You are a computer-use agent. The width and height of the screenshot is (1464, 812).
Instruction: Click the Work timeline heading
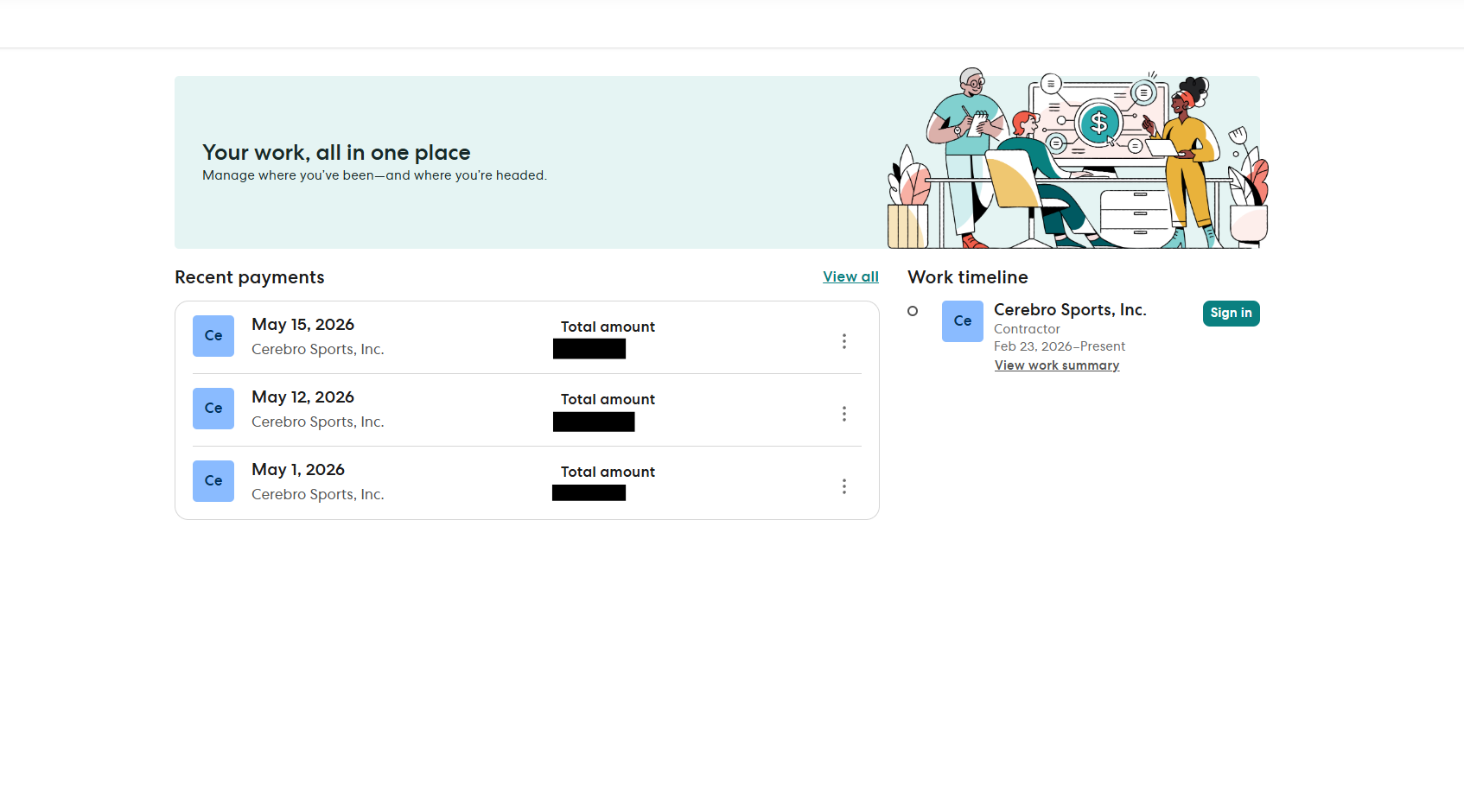pos(968,277)
